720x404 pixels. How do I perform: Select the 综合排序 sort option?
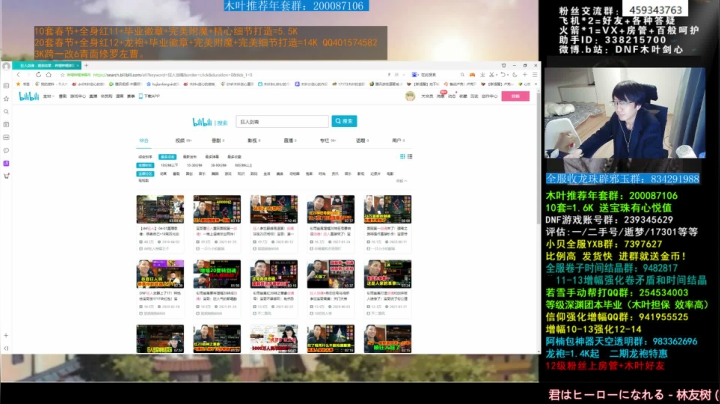pyautogui.click(x=145, y=157)
